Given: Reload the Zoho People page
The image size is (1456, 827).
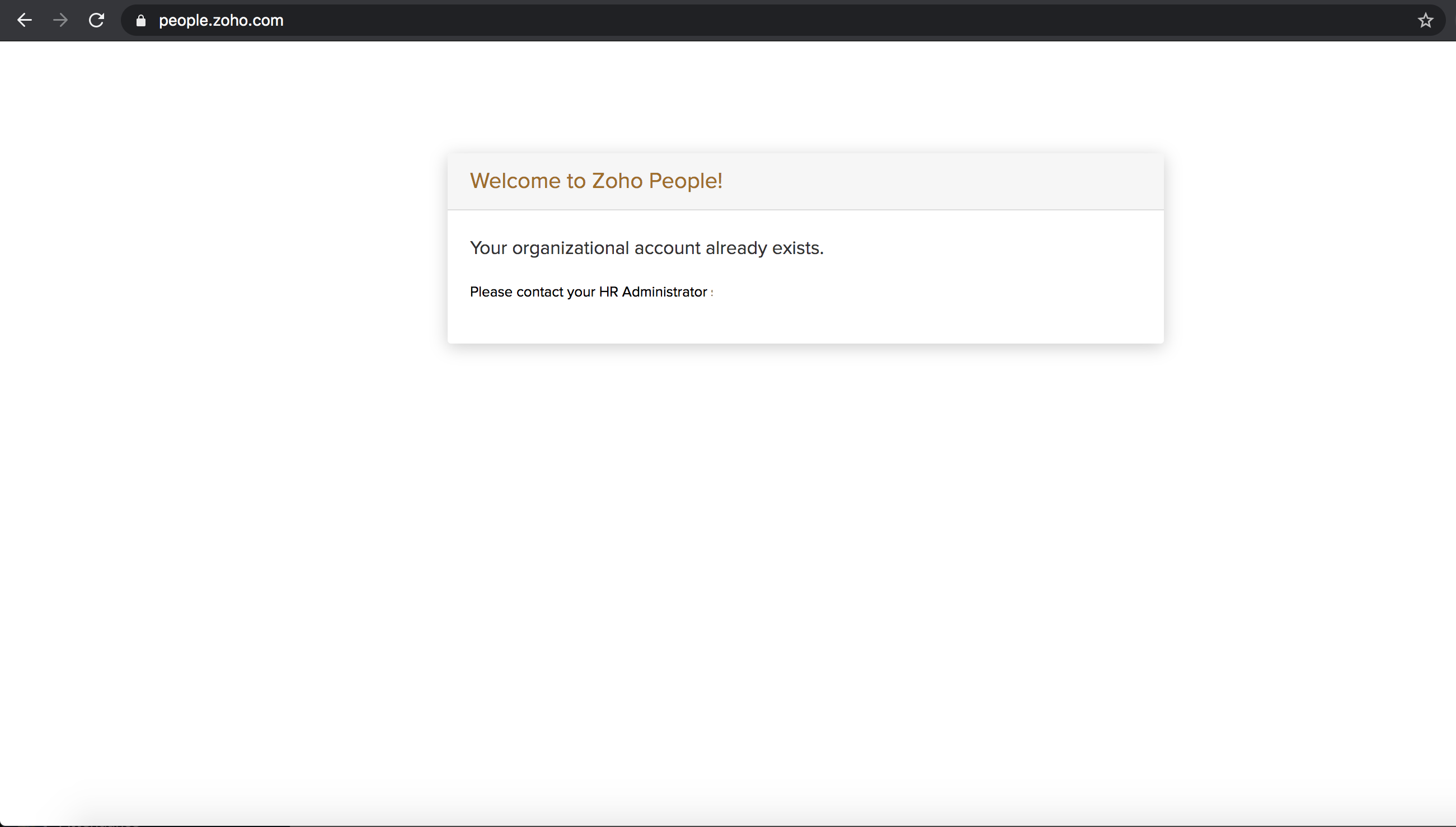Looking at the screenshot, I should (97, 21).
